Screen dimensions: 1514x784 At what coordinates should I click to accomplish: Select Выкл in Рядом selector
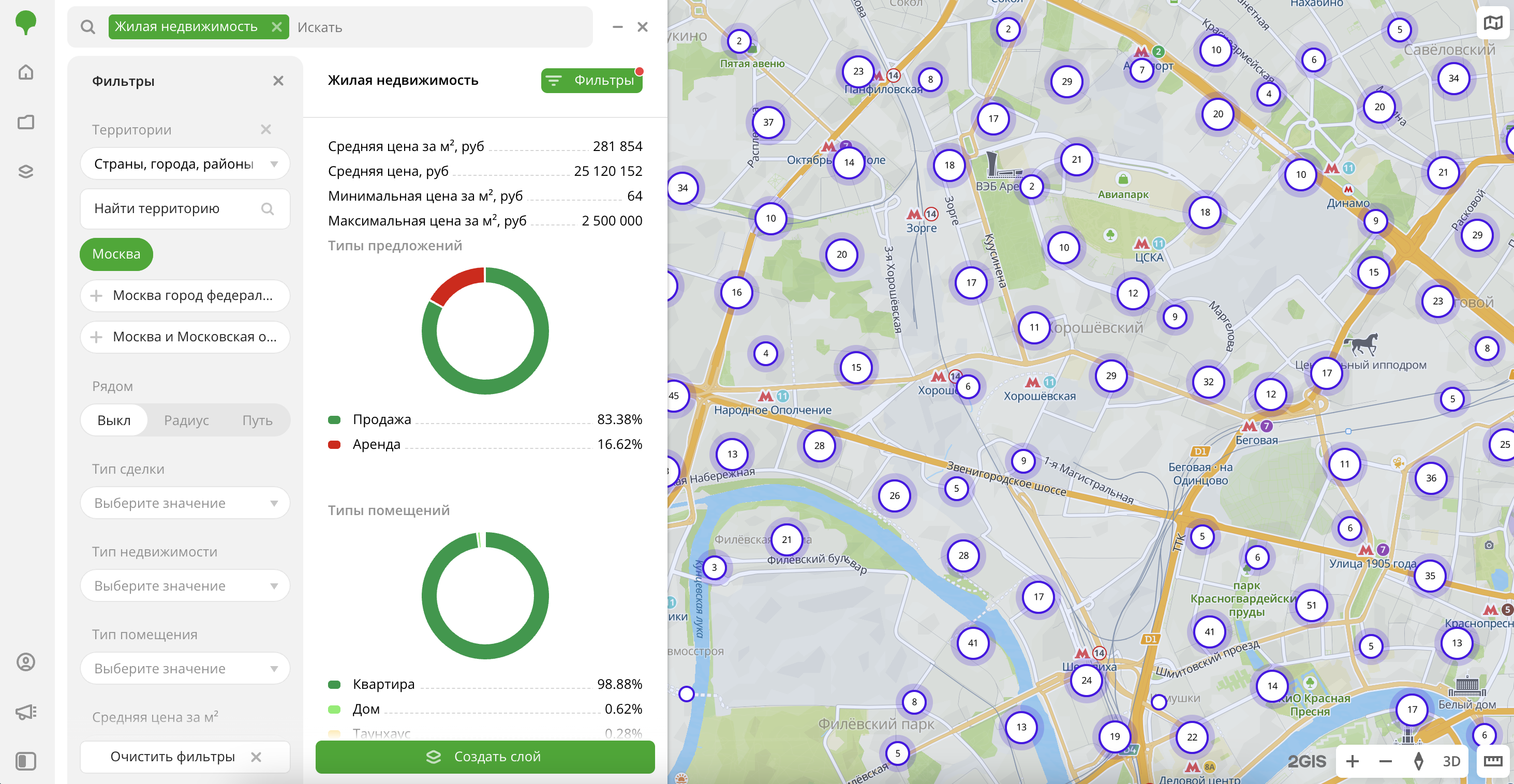click(x=114, y=420)
